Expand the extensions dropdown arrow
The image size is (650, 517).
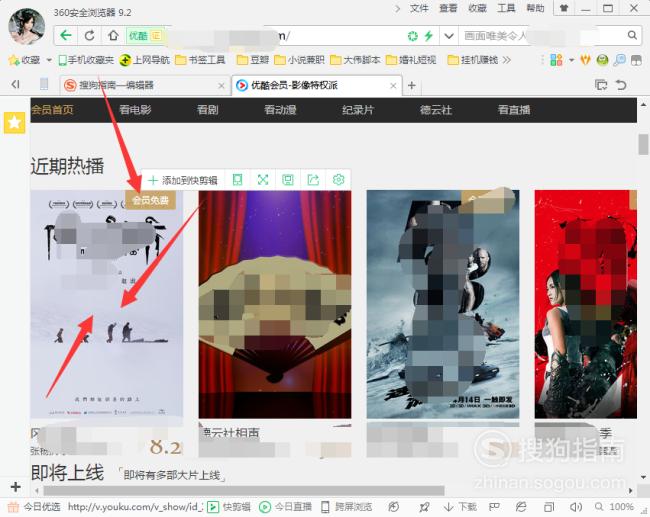(x=571, y=61)
